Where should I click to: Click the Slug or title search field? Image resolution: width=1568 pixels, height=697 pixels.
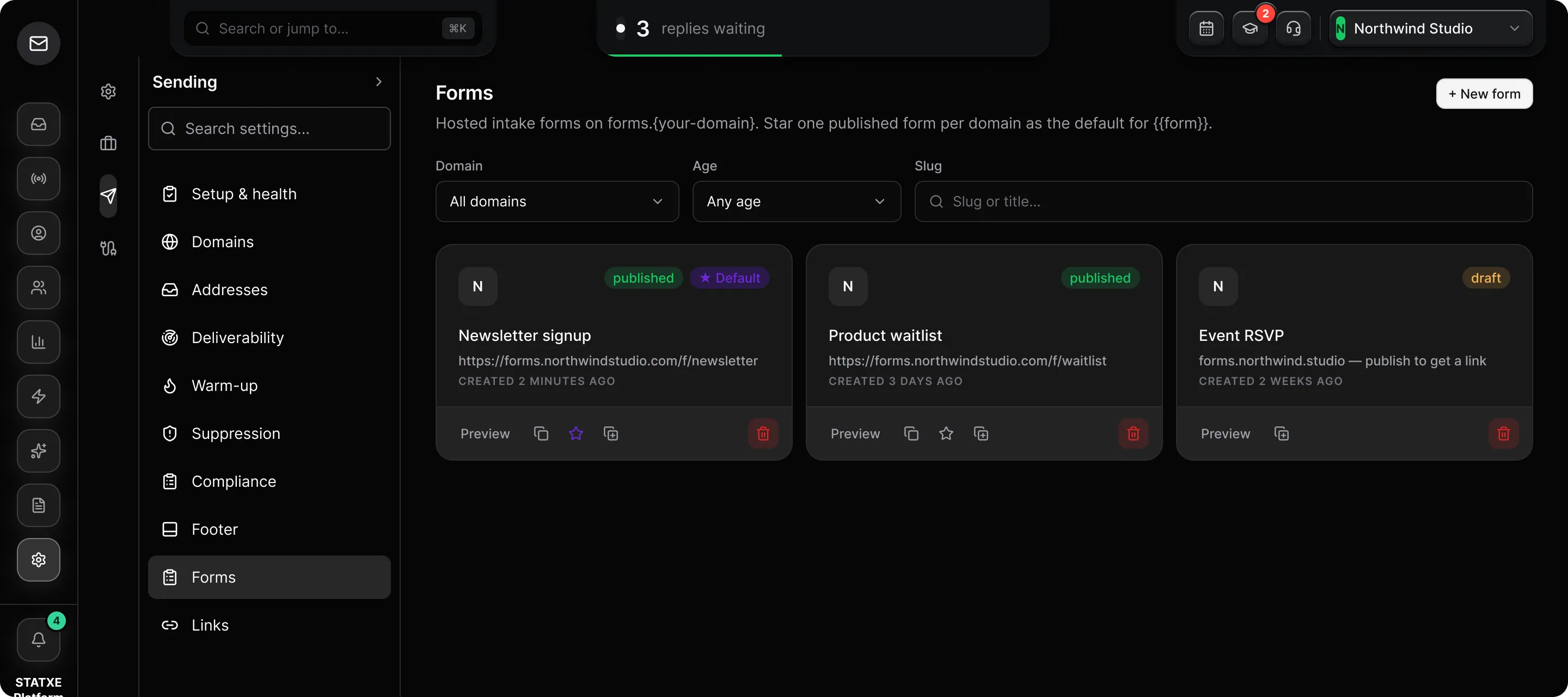click(1223, 201)
